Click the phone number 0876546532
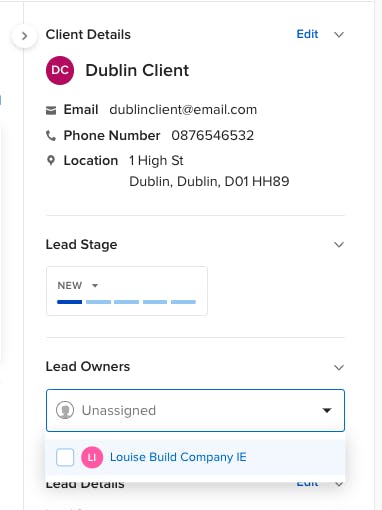The width and height of the screenshot is (382, 510). click(213, 135)
